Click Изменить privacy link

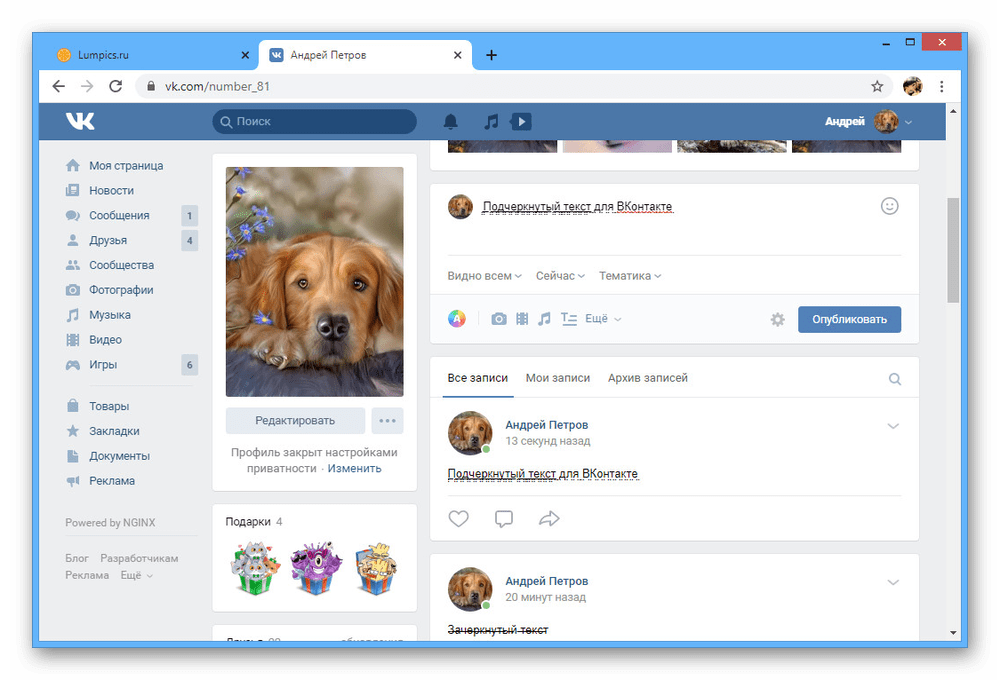355,468
